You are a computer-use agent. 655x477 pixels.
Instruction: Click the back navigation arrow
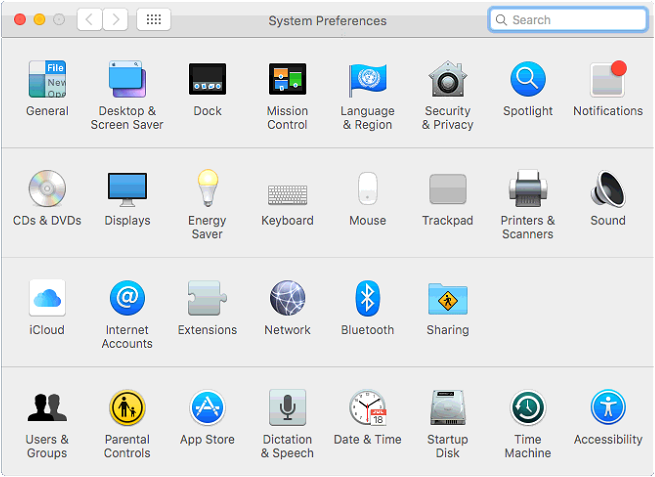(x=89, y=20)
